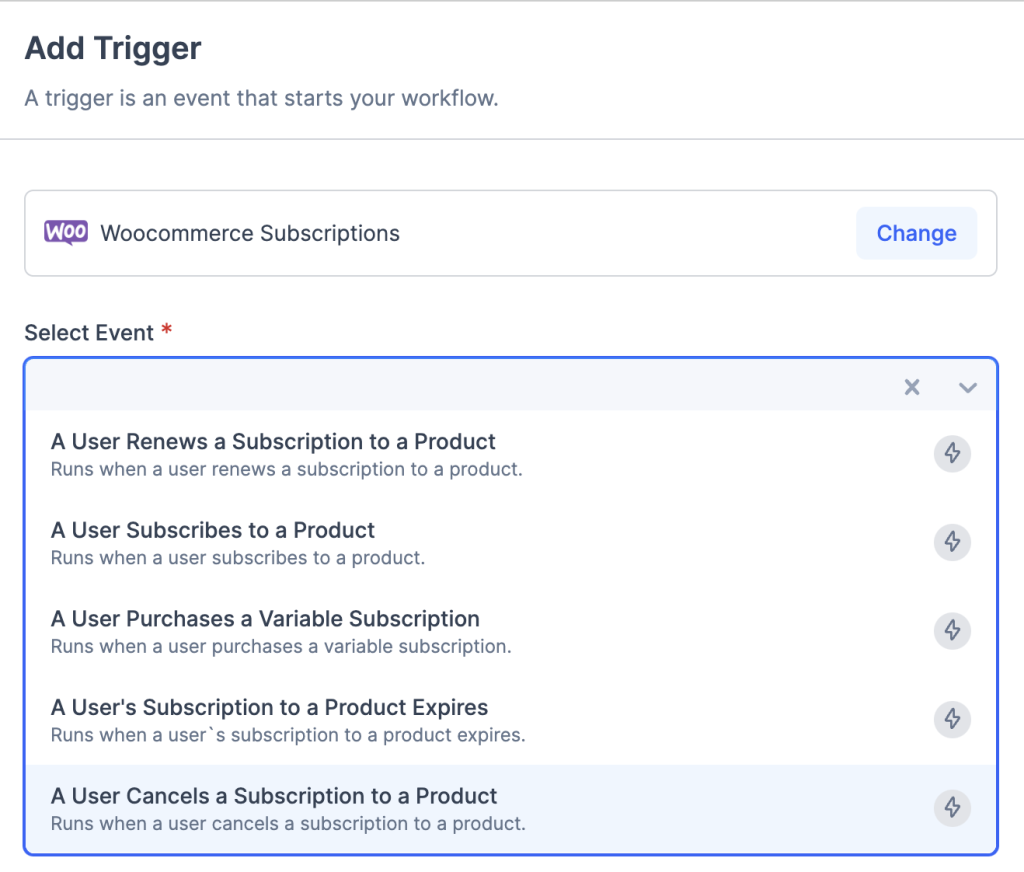Click lightning icon beside Subscription to a Product Expires
The image size is (1024, 872).
(952, 718)
